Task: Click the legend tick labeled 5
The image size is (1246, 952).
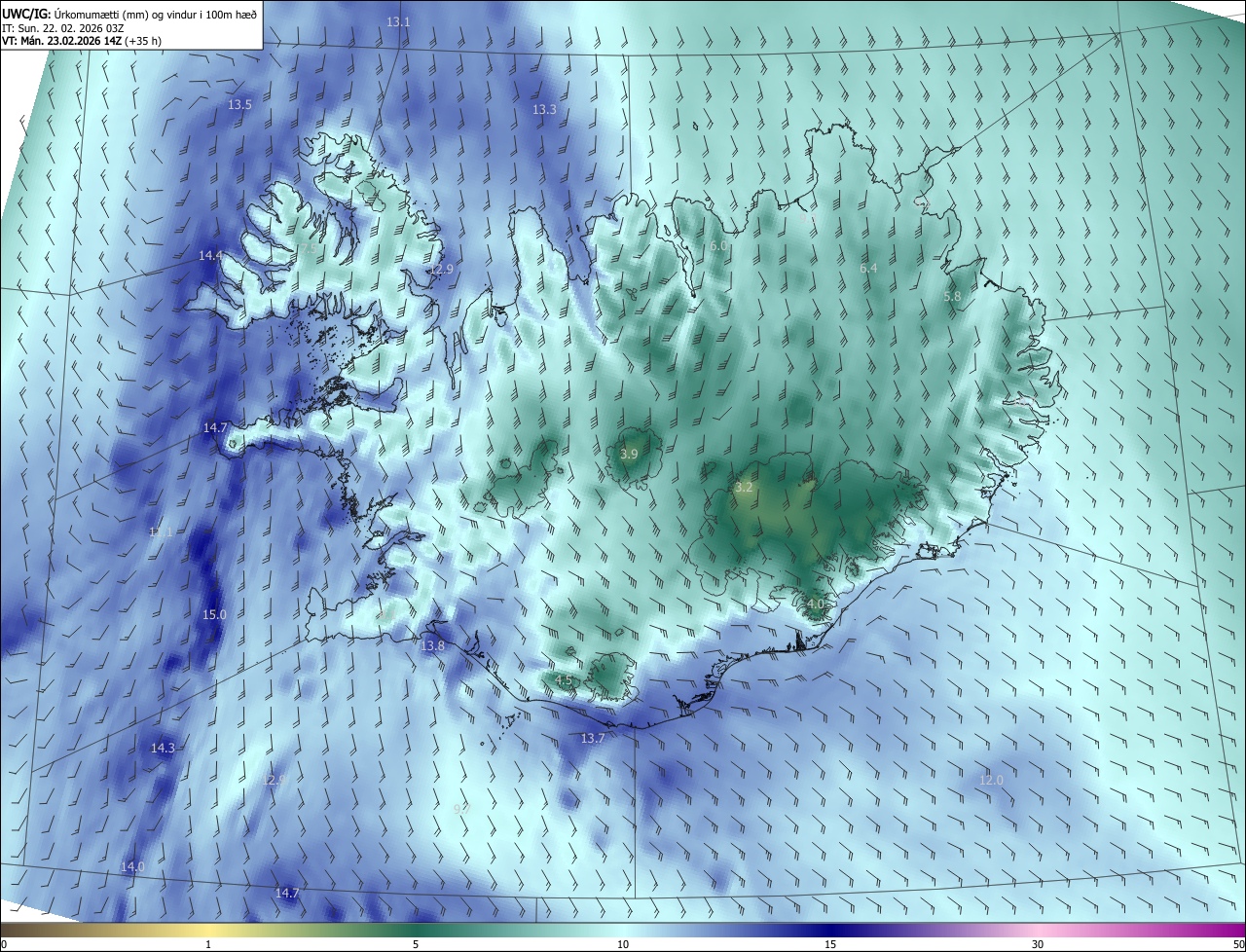Action: pyautogui.click(x=416, y=945)
